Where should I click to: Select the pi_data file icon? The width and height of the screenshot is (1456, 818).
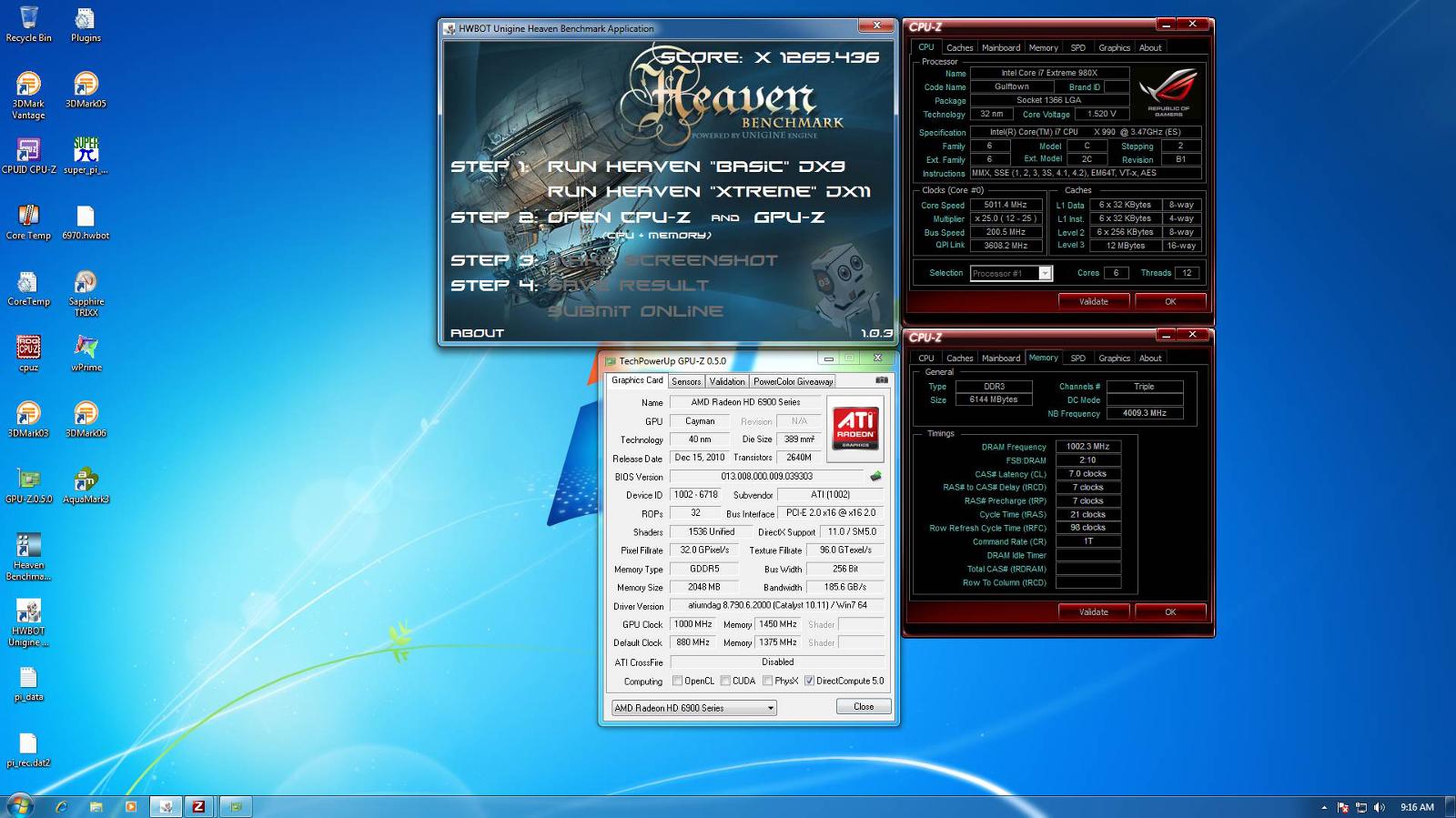[28, 683]
